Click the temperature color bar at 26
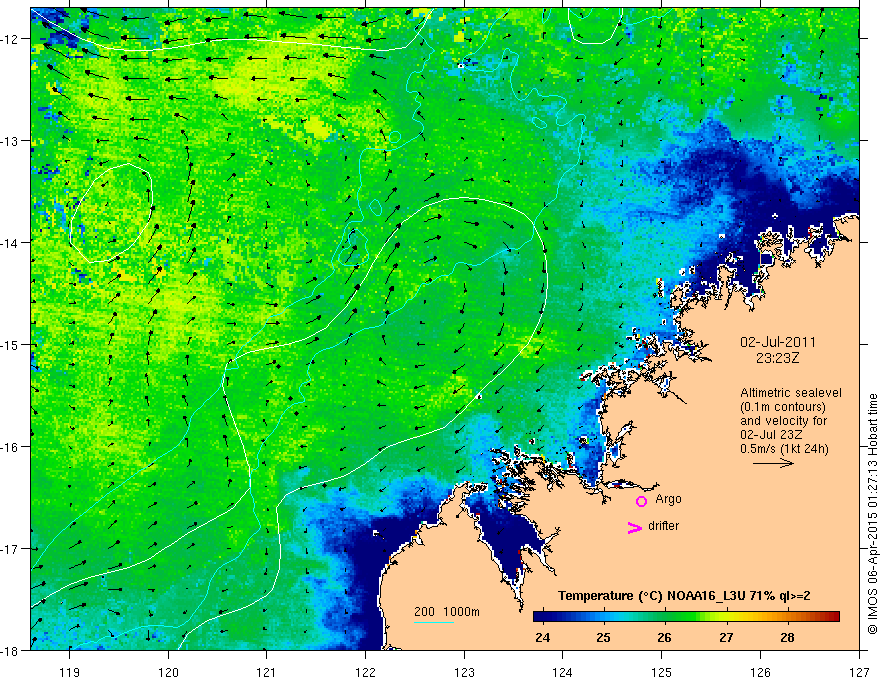The width and height of the screenshot is (880, 680). pyautogui.click(x=665, y=616)
